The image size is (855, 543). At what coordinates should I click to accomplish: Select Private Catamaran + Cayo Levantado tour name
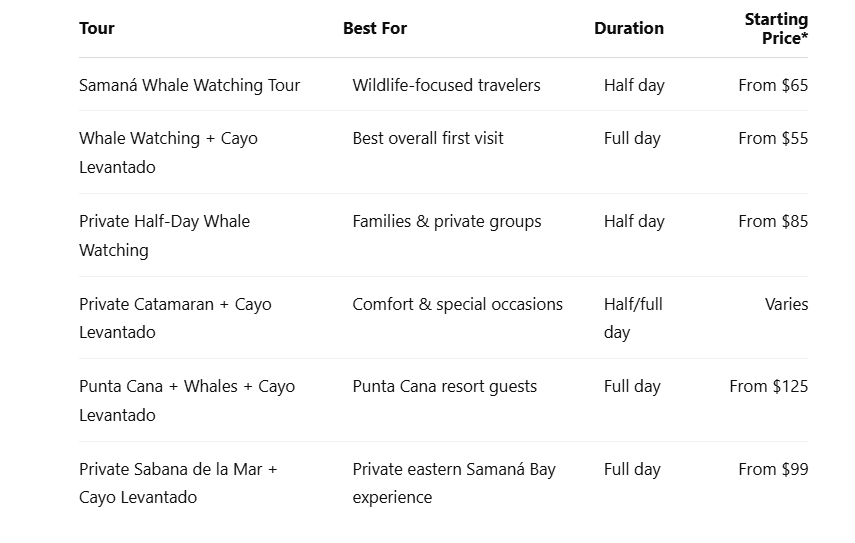[175, 318]
